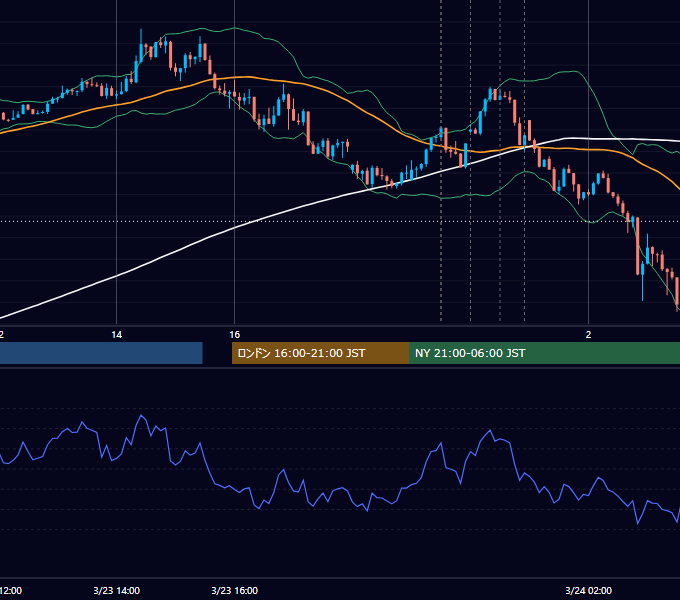Click the unlabeled blue session bar

pos(101,353)
